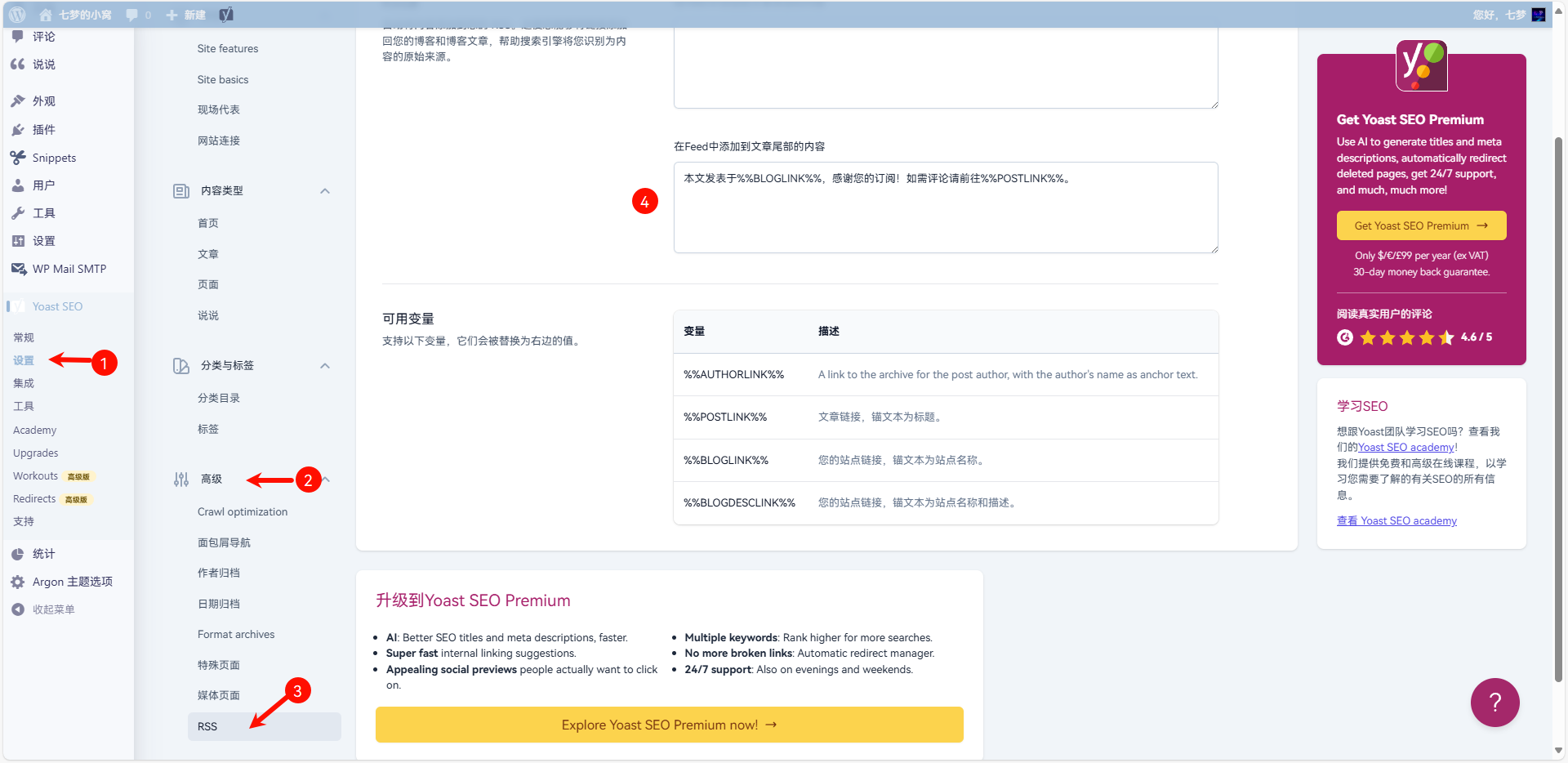The image size is (1568, 763).
Task: Click the 说说 quote icon
Action: (x=18, y=65)
